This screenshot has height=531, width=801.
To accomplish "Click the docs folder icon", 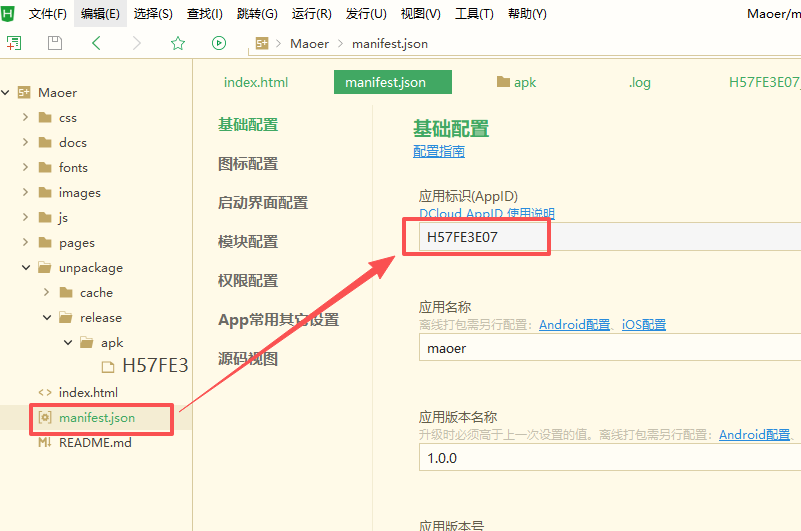I will coord(45,143).
